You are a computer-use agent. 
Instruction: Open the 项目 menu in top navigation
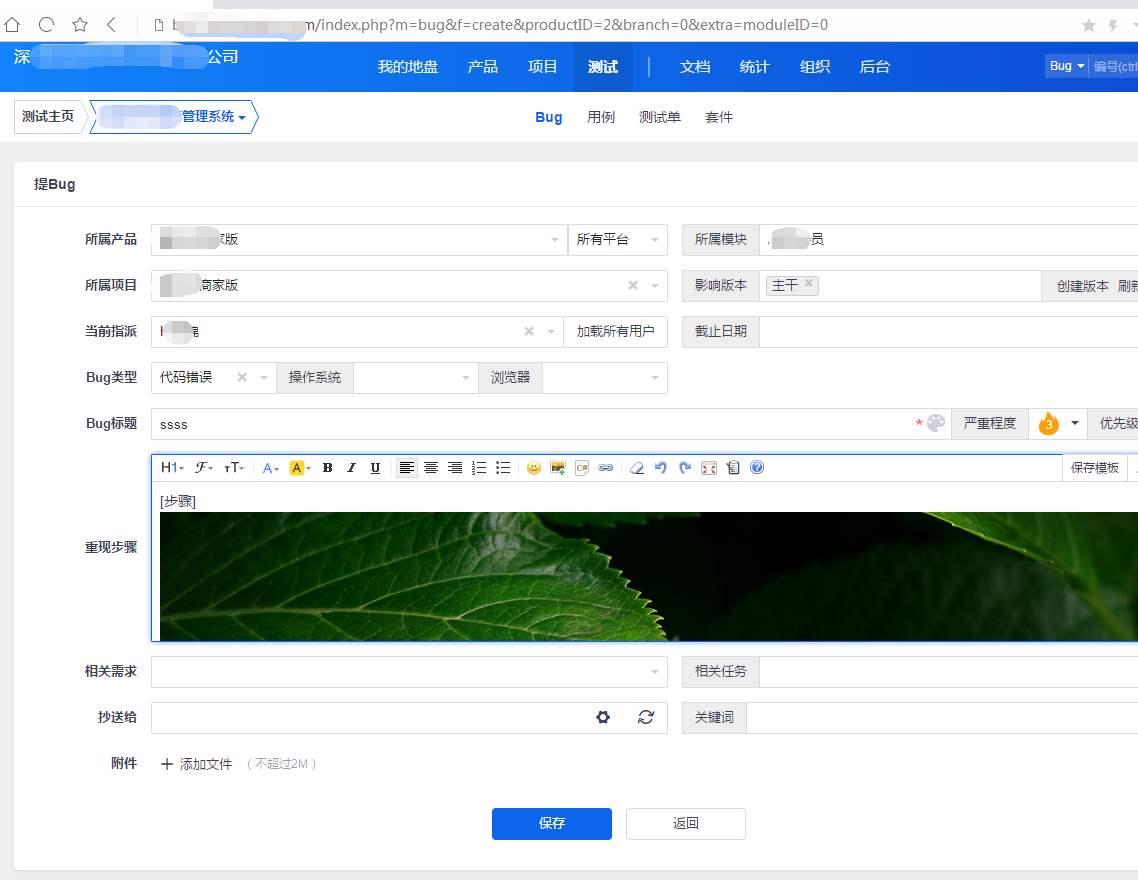pos(543,67)
